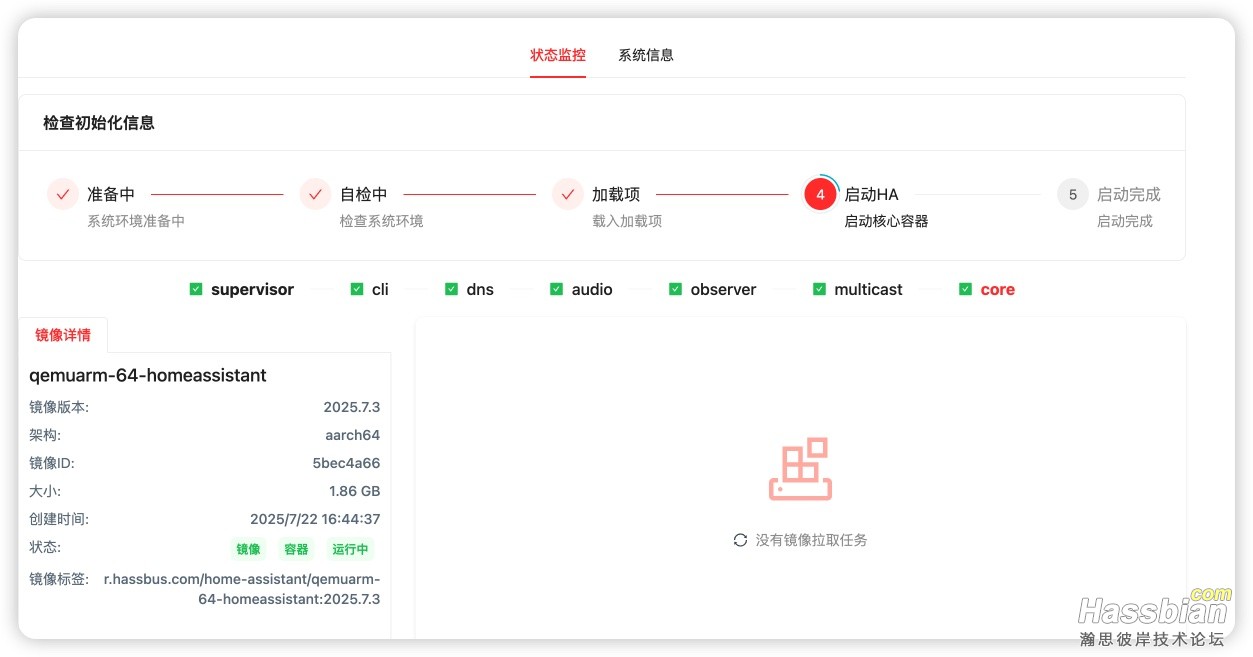The image size is (1253, 657).
Task: Click the green check next to supervisor
Action: [x=196, y=289]
